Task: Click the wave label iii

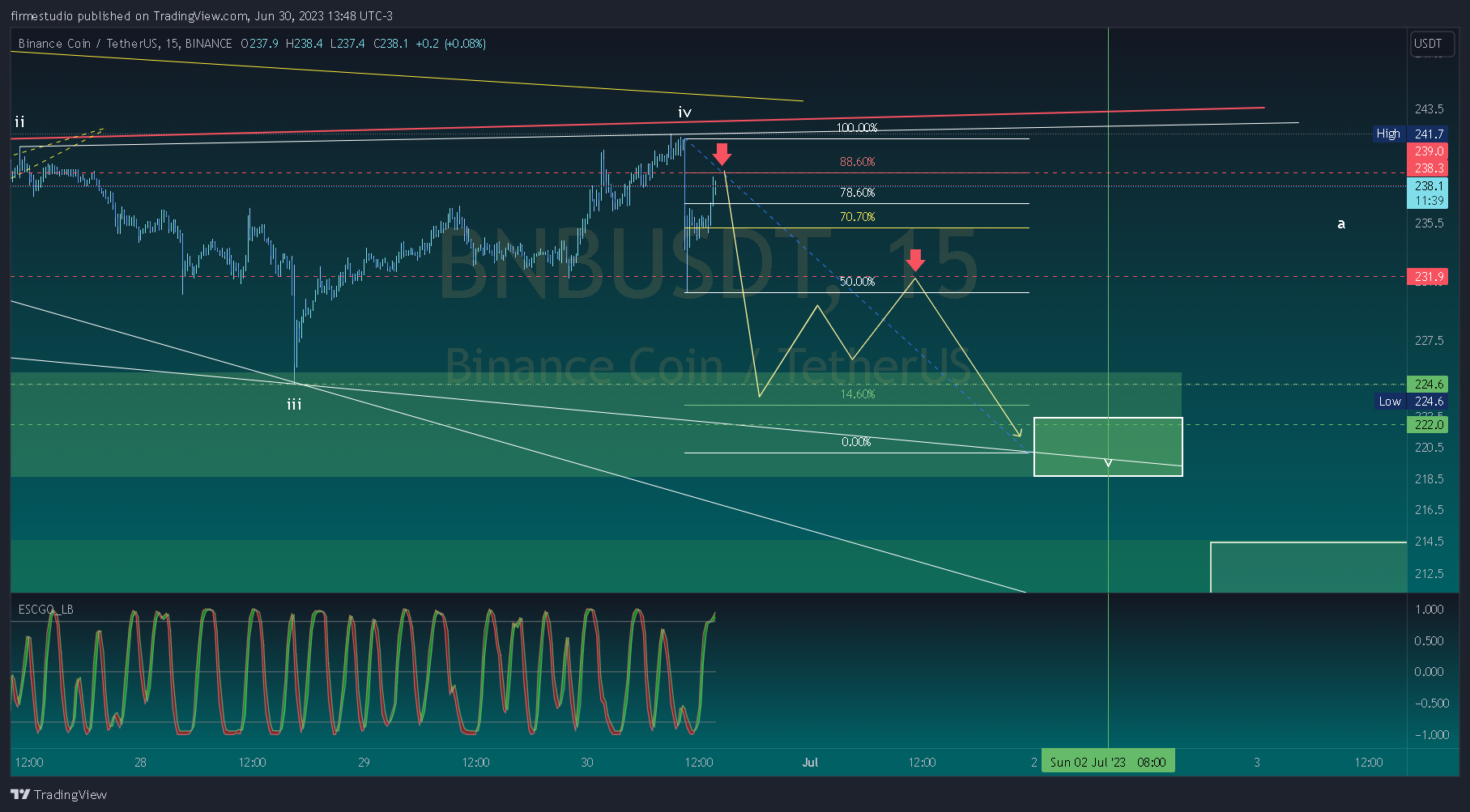Action: (294, 404)
